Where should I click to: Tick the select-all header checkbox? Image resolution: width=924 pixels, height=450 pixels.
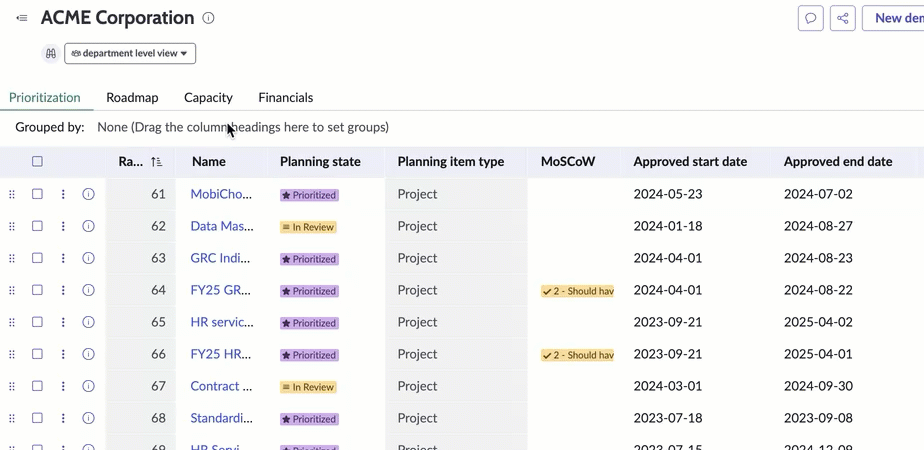[37, 161]
